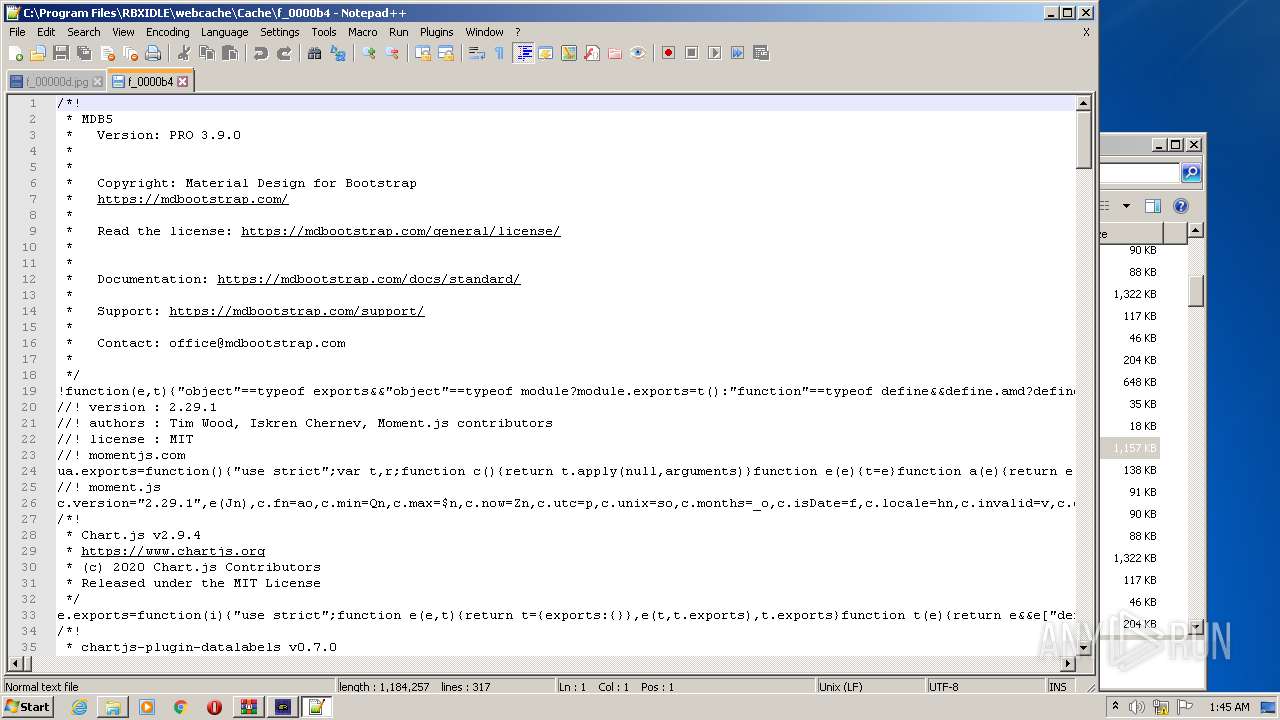Viewport: 1280px width, 720px height.
Task: Click the Explorer window search button
Action: 1190,173
